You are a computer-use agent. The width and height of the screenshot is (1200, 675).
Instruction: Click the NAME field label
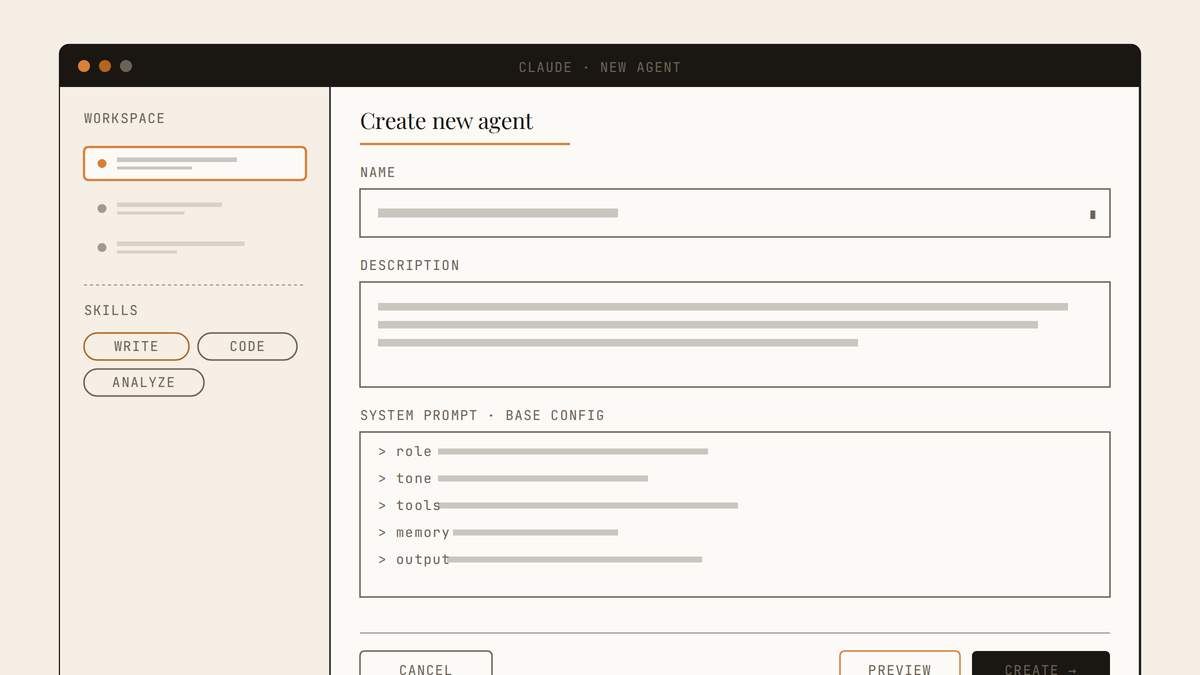click(378, 172)
